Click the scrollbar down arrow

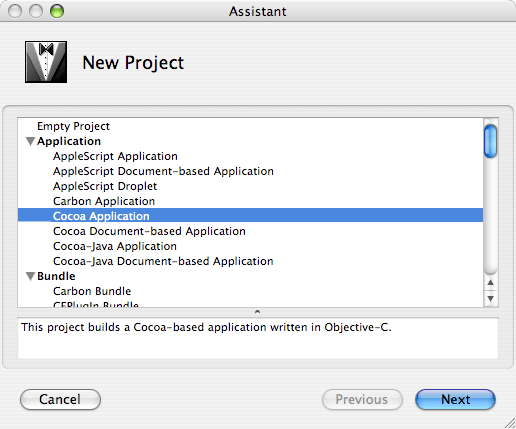point(490,298)
